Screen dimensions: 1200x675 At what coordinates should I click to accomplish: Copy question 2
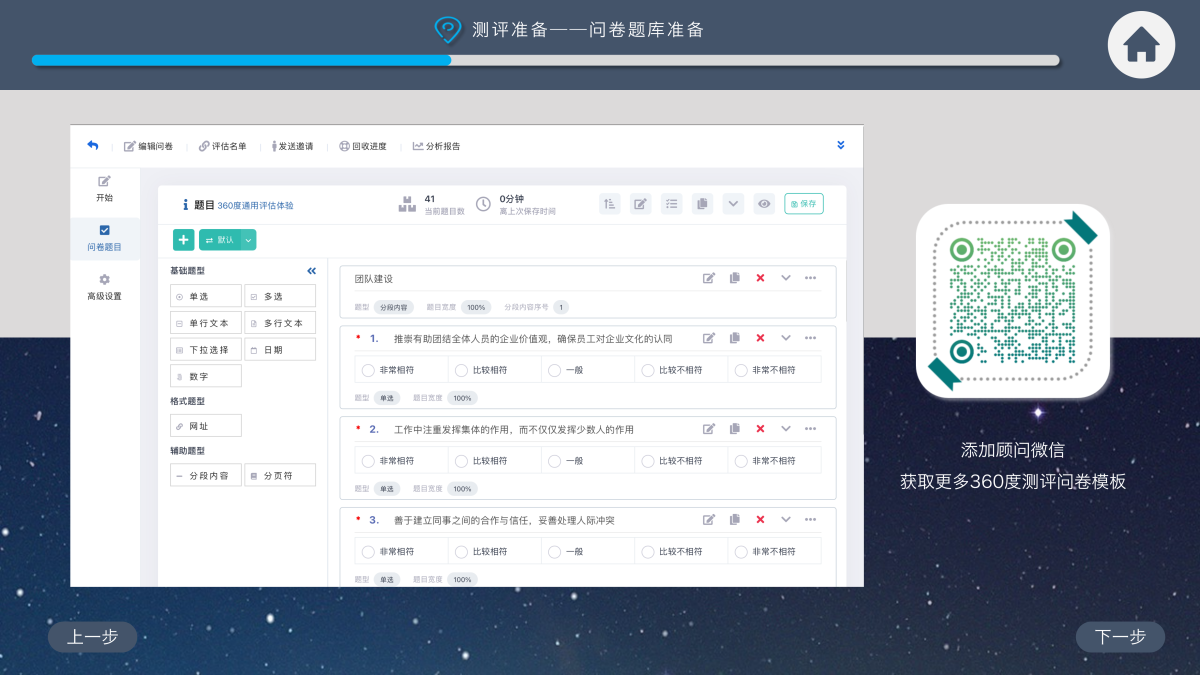tap(735, 429)
